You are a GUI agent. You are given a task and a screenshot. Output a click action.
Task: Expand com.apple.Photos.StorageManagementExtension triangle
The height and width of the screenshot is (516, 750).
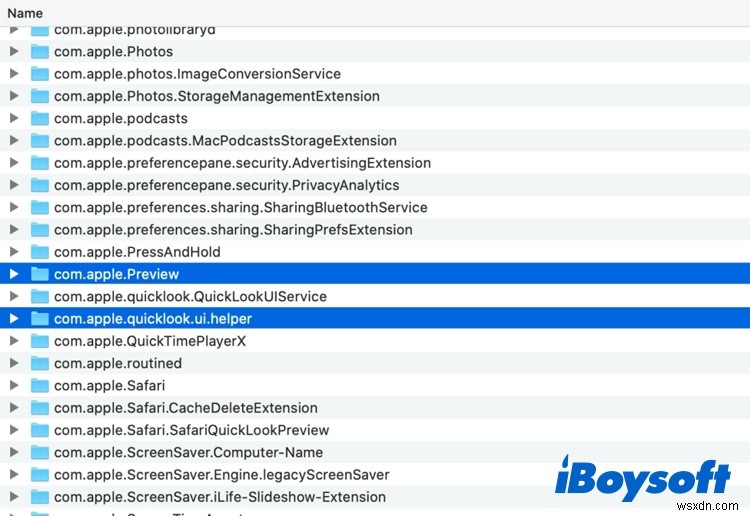coord(14,96)
